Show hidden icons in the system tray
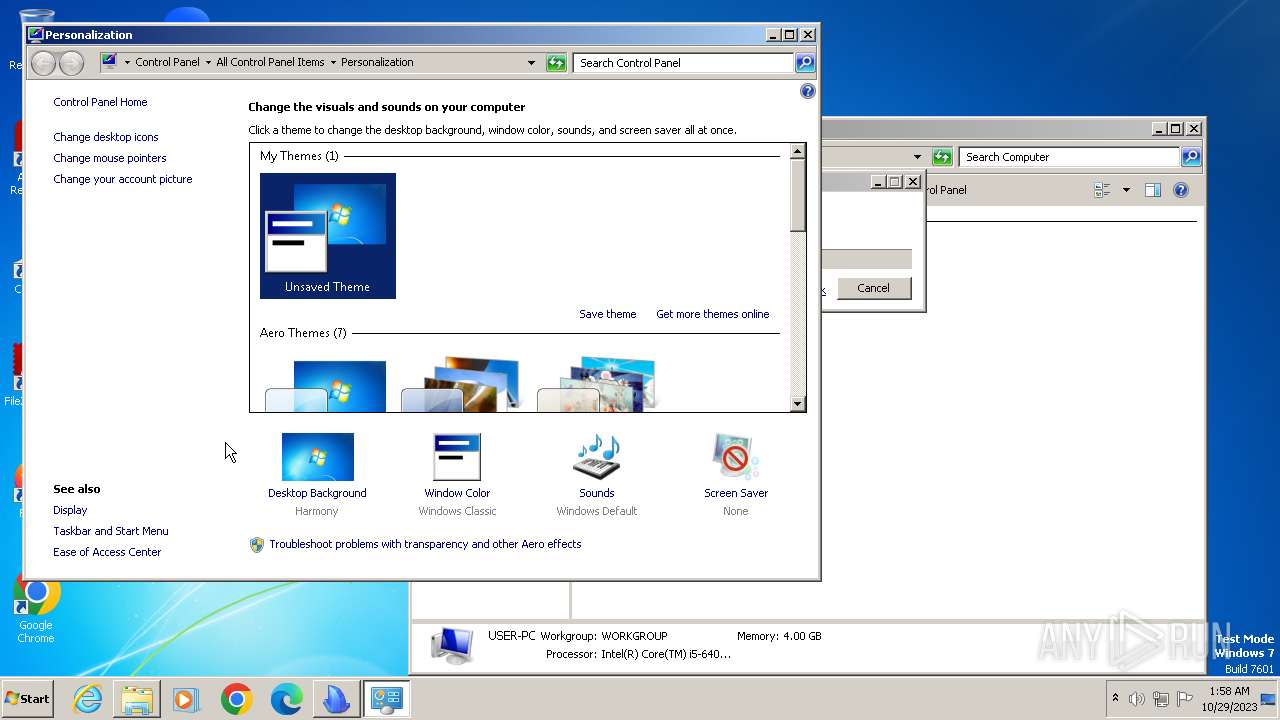The width and height of the screenshot is (1280, 720). [1115, 698]
